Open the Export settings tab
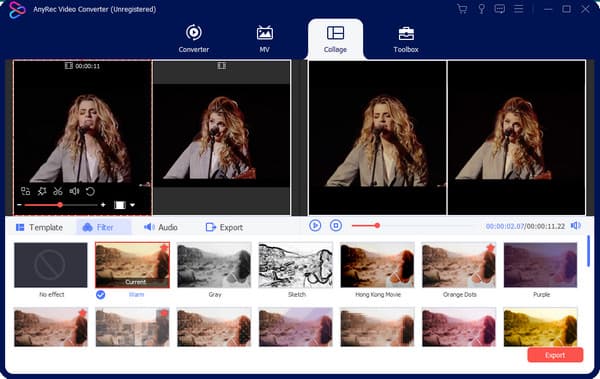The height and width of the screenshot is (379, 600). click(224, 227)
